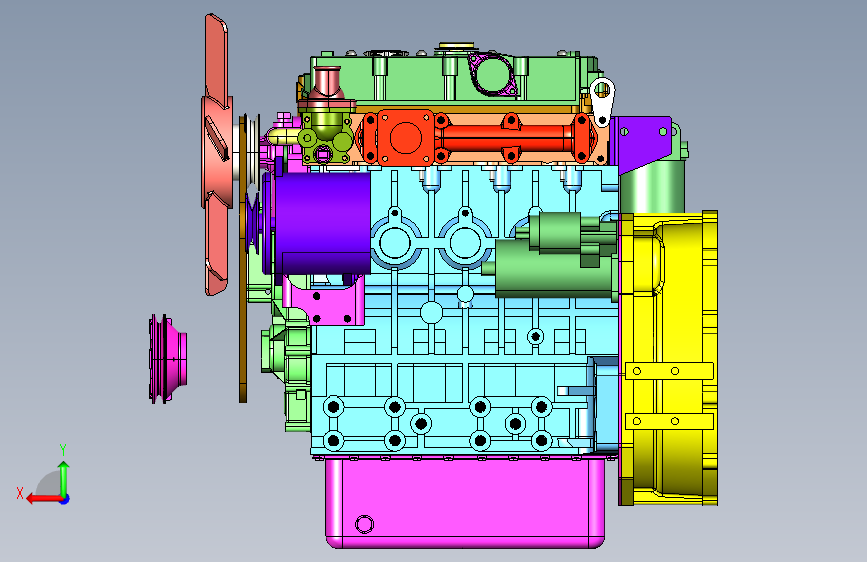
Task: Select the white lifting eye bracket
Action: click(x=602, y=102)
